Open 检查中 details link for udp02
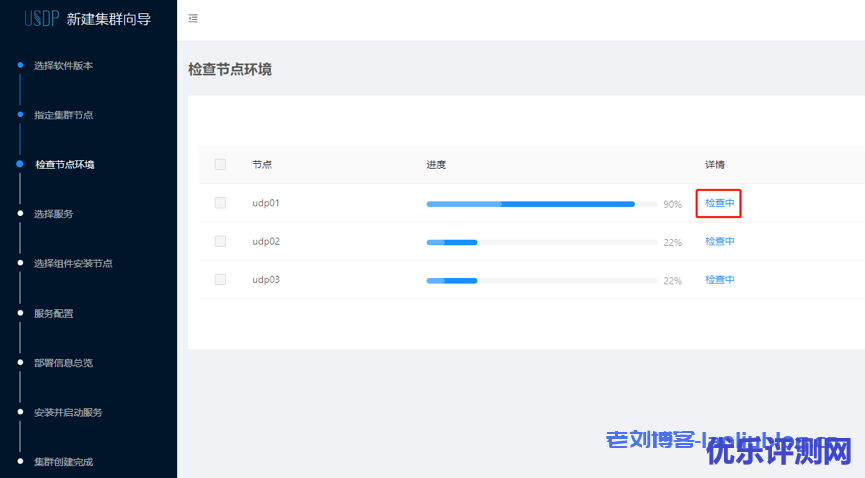Screen dimensions: 865x478 pos(719,241)
